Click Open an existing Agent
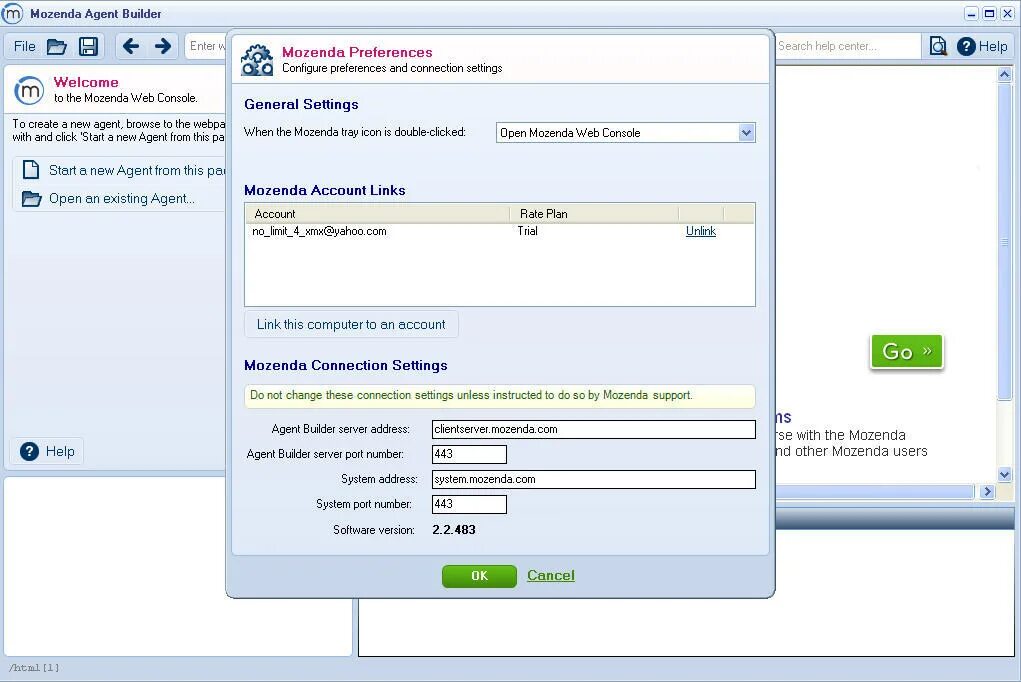This screenshot has height=682, width=1021. click(122, 199)
